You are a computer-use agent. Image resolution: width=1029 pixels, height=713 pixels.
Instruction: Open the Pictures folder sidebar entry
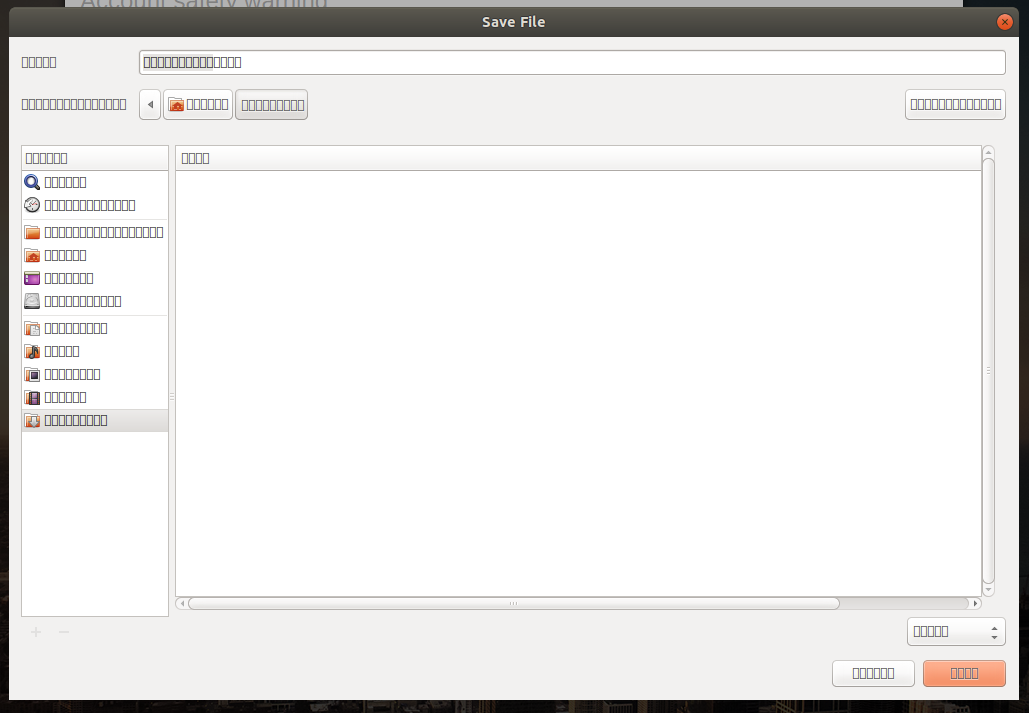94,374
